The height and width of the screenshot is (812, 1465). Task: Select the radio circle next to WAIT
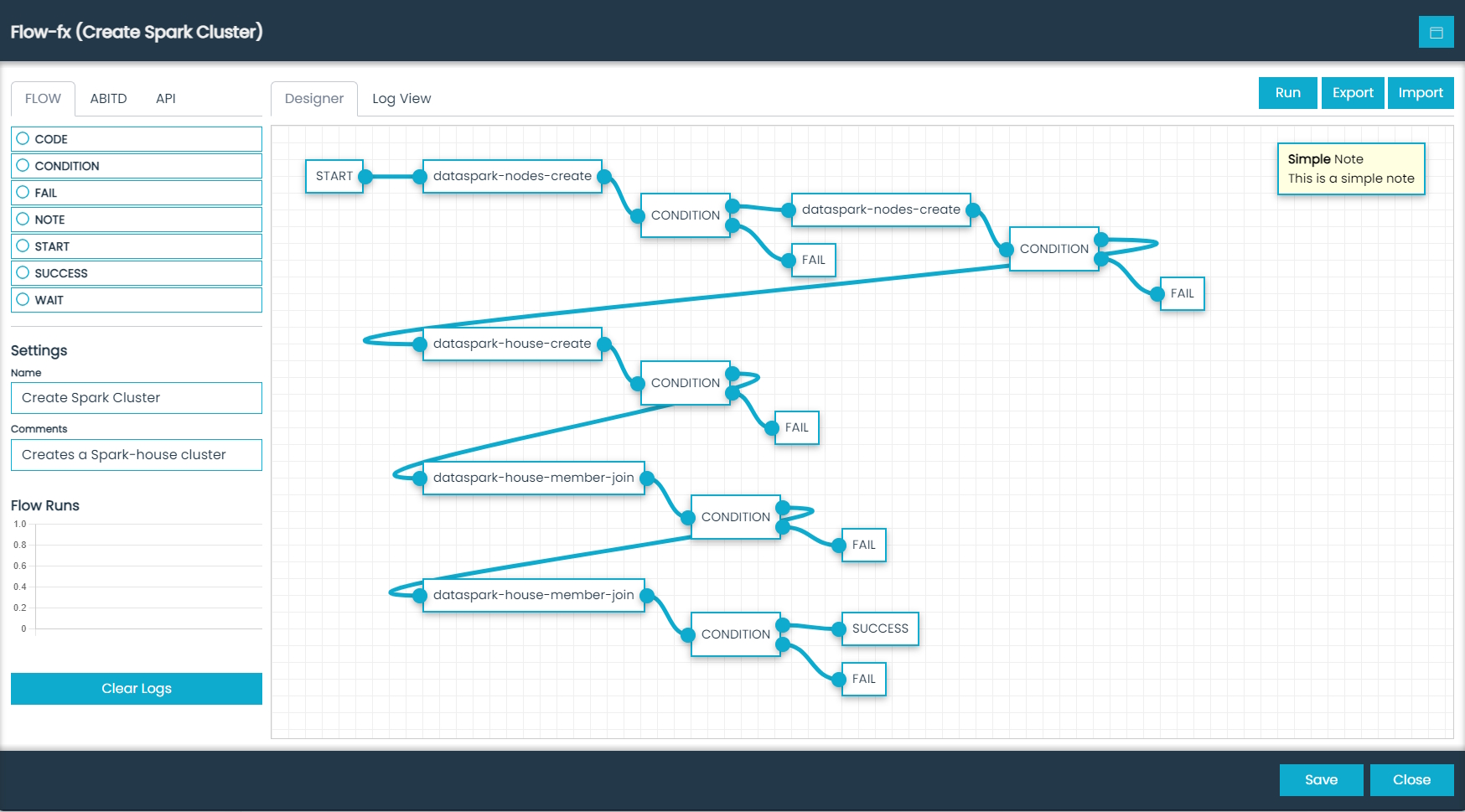[23, 299]
